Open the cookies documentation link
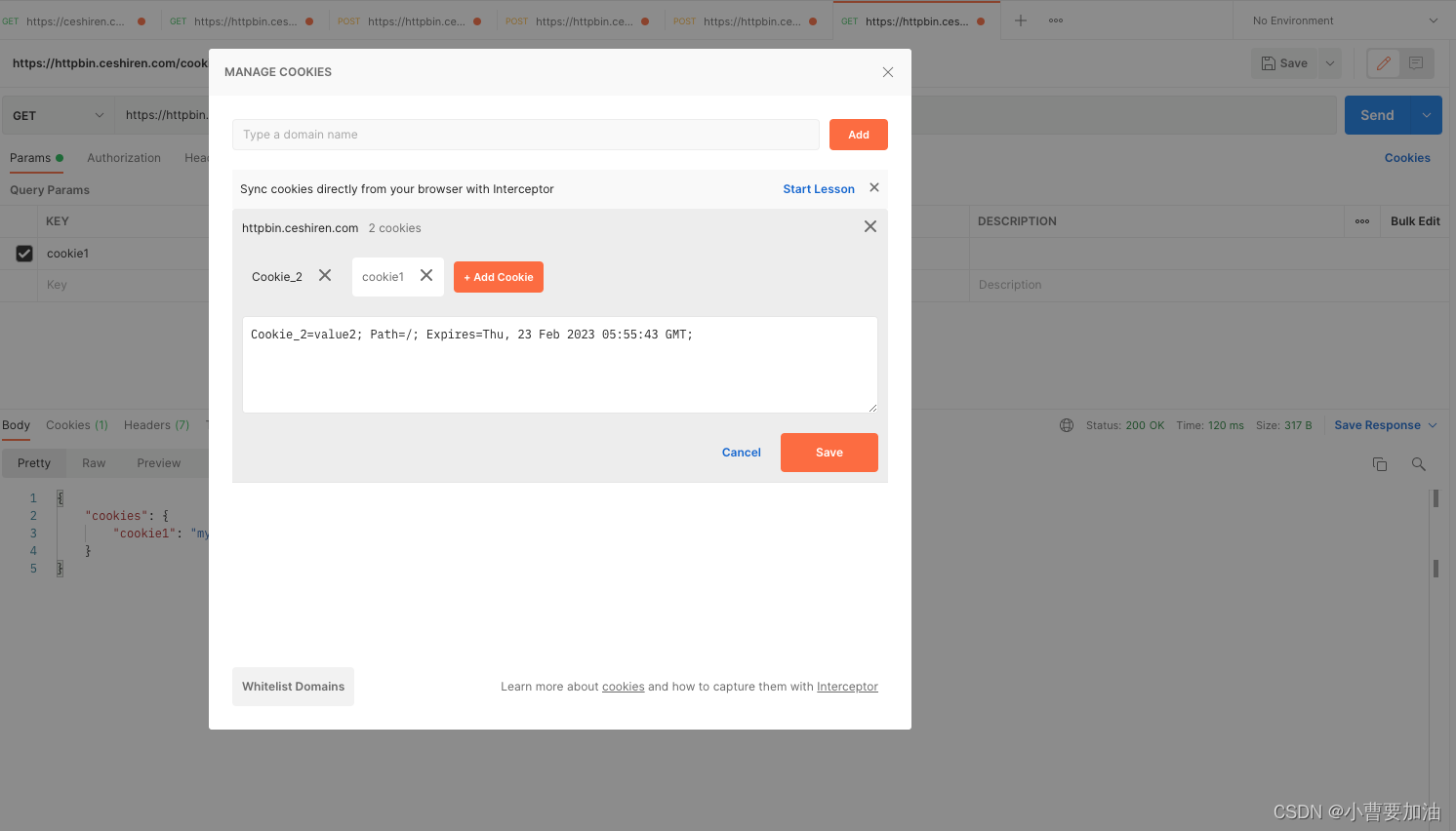 [624, 687]
